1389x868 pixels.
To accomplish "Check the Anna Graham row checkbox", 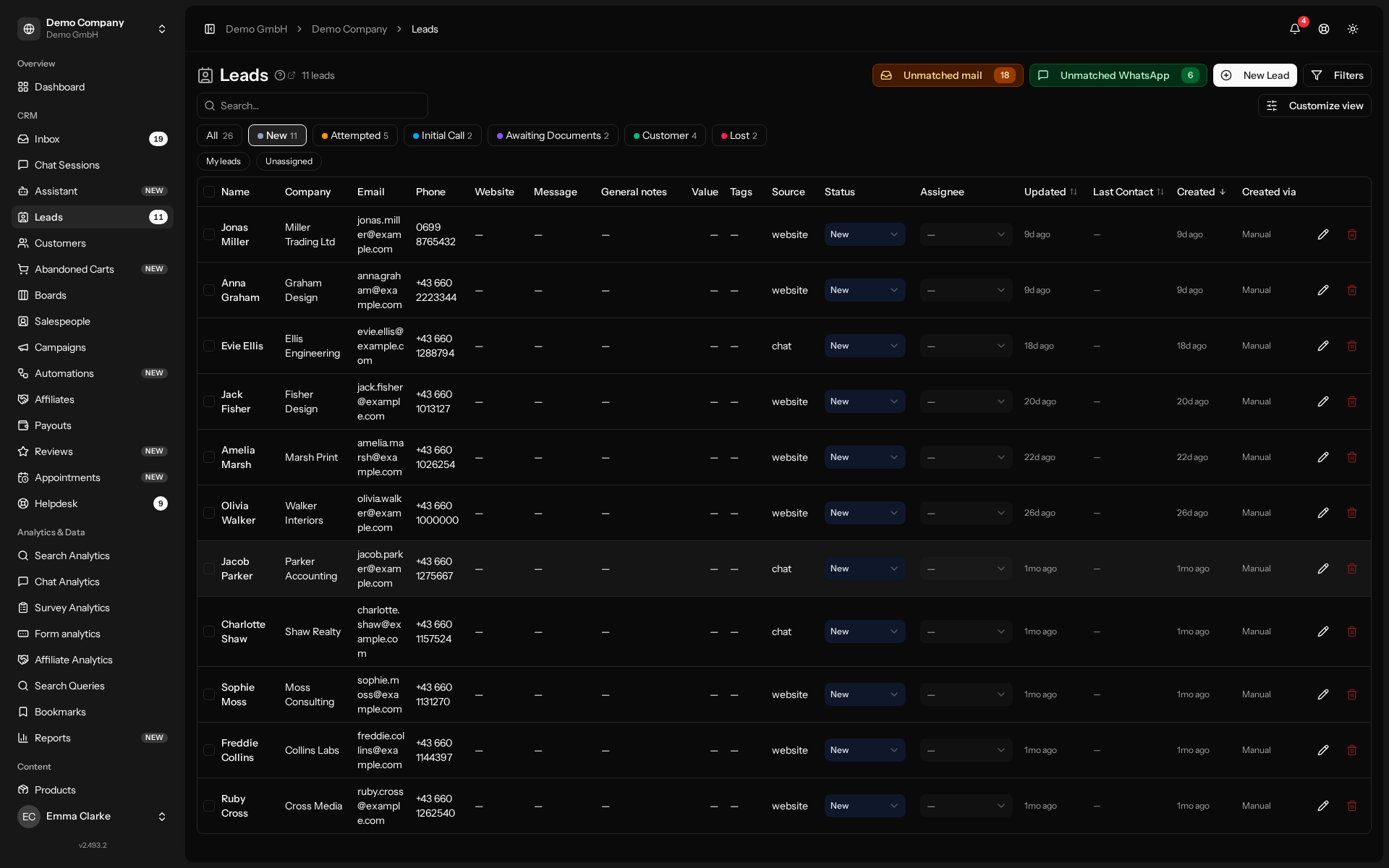I will tap(209, 290).
